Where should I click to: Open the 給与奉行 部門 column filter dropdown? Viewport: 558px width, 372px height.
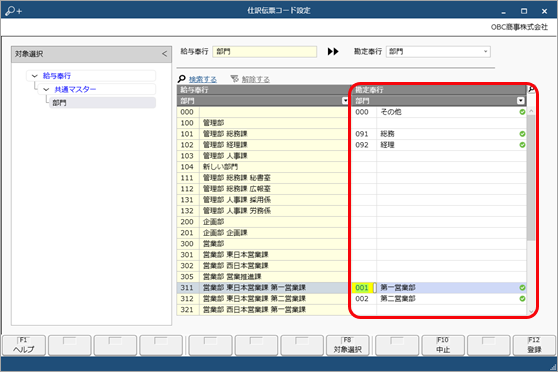pyautogui.click(x=345, y=101)
